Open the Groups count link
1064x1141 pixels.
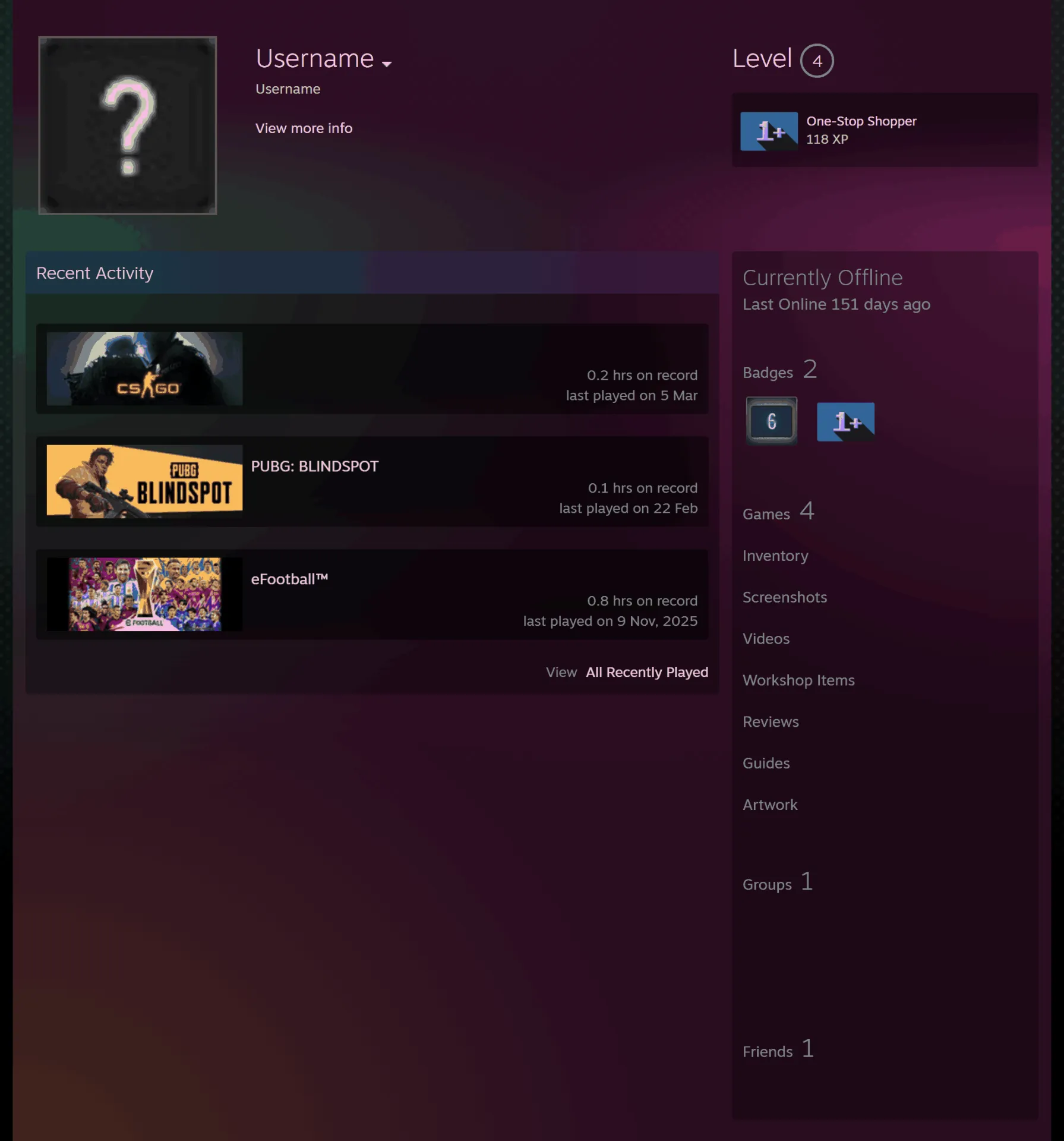tap(778, 882)
